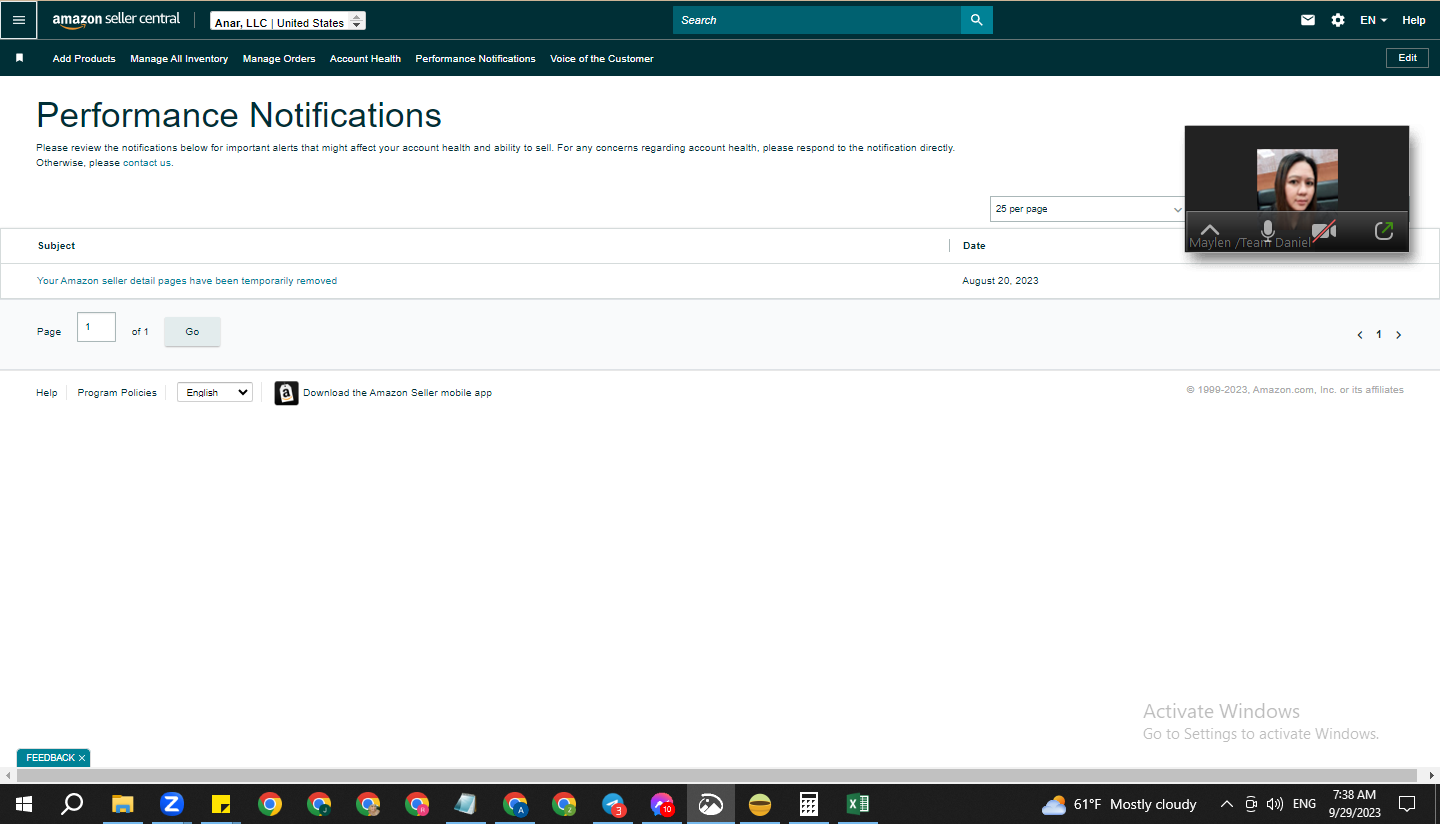
Task: Open Windows taskbar search
Action: click(72, 804)
